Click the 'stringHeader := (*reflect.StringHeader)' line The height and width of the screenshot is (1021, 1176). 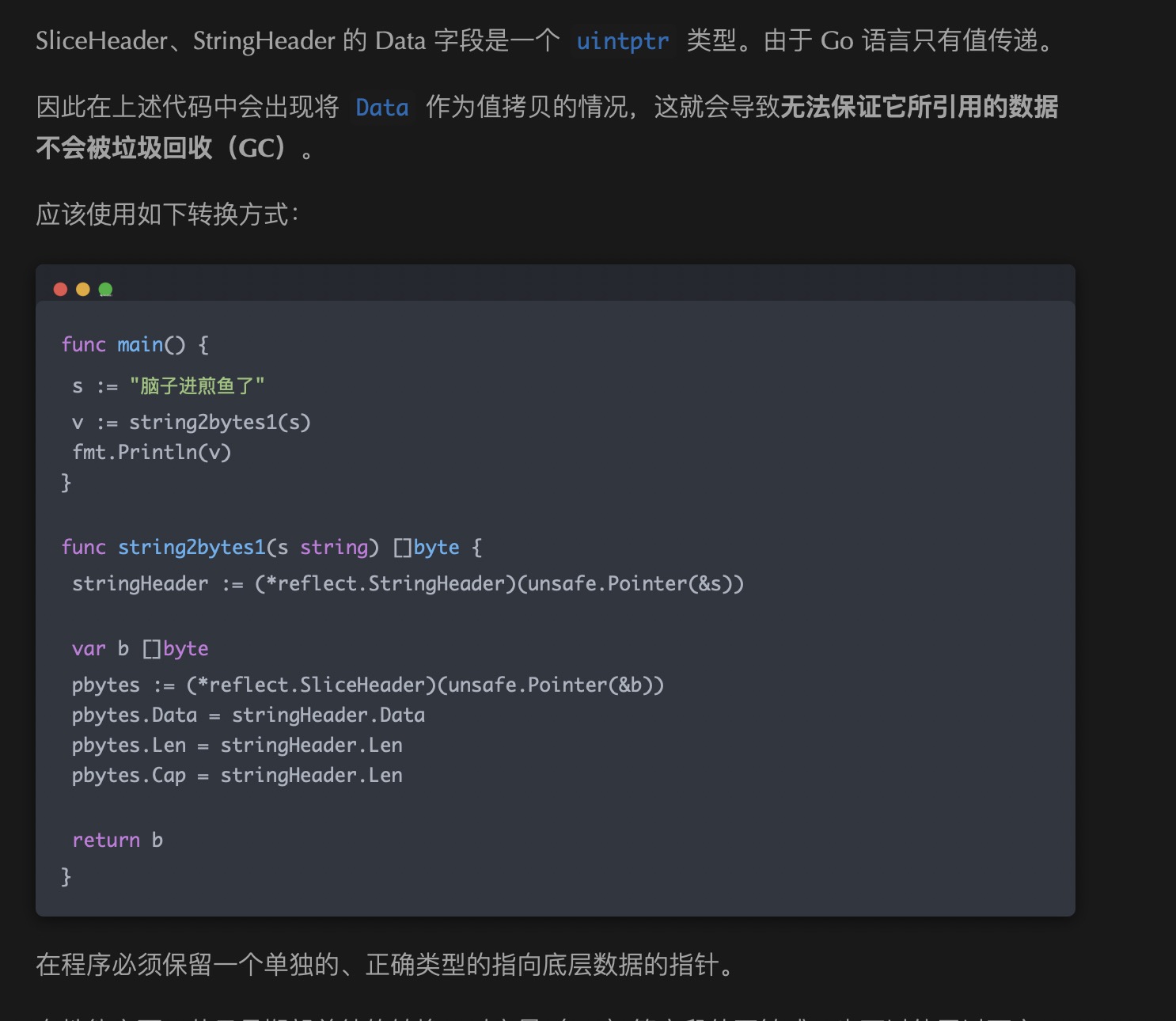click(x=408, y=584)
